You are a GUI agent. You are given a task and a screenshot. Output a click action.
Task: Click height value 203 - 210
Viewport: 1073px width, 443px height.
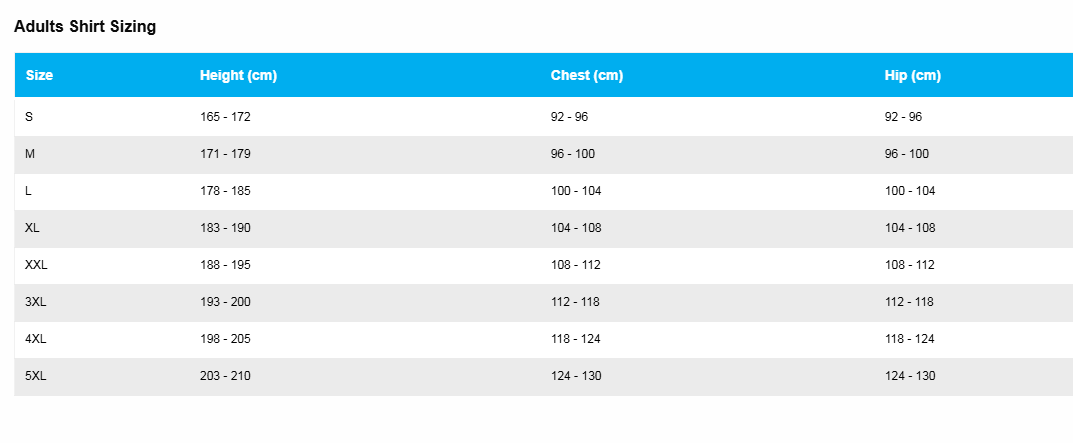click(225, 376)
